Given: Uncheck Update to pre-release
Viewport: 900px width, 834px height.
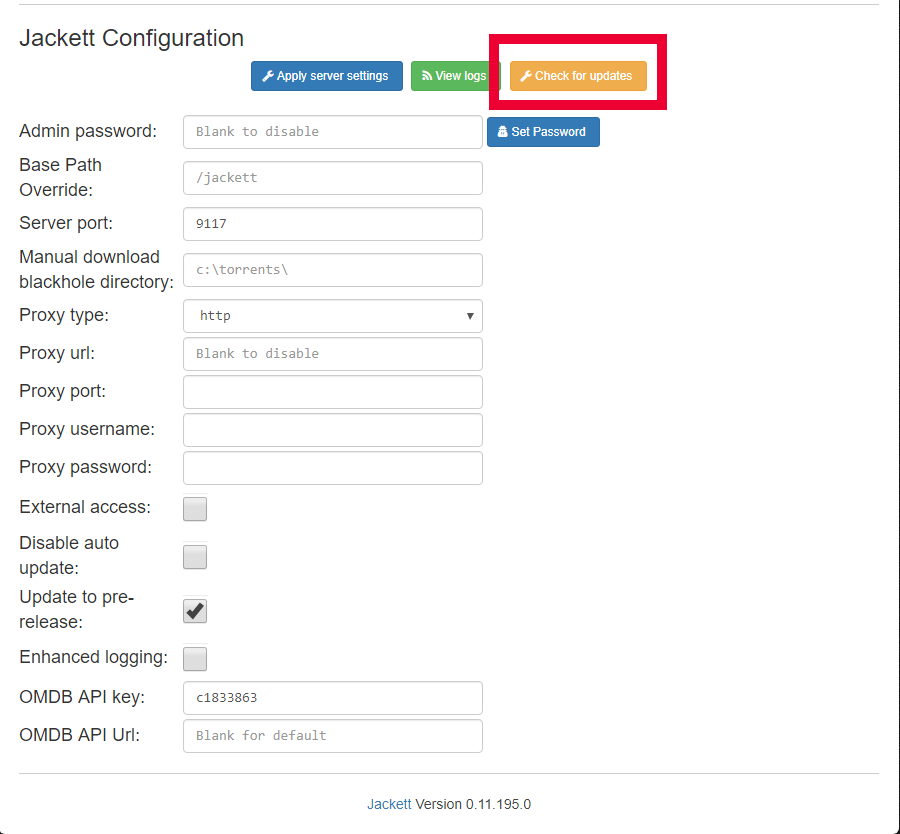Looking at the screenshot, I should [x=194, y=611].
